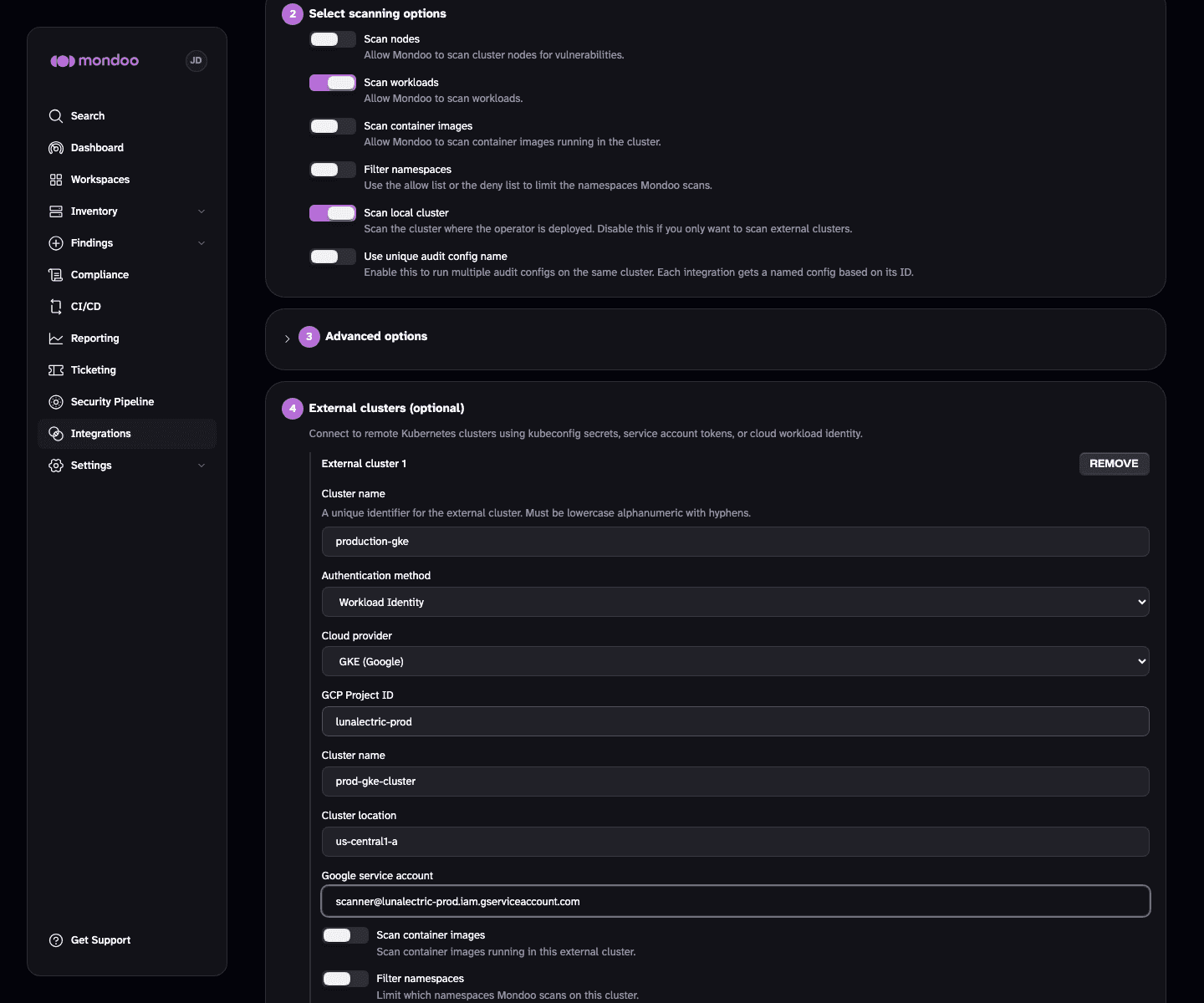This screenshot has width=1204, height=1003.
Task: Open the Cloud provider dropdown
Action: pos(736,661)
